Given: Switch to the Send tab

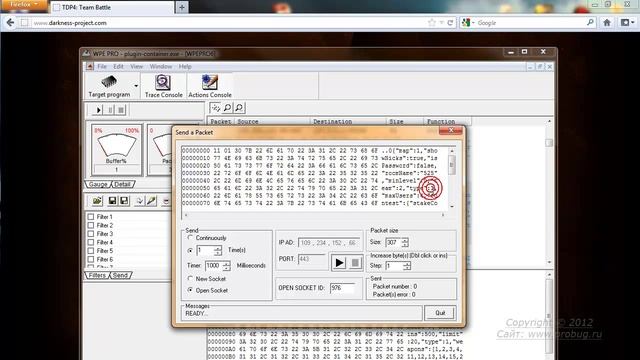Looking at the screenshot, I should pyautogui.click(x=120, y=276).
